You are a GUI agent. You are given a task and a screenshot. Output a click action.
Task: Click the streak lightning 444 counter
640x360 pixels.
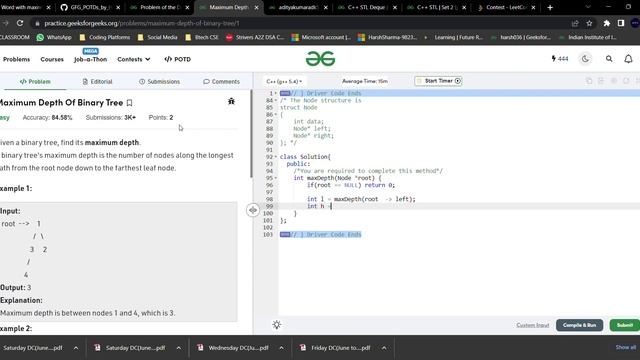click(x=560, y=59)
